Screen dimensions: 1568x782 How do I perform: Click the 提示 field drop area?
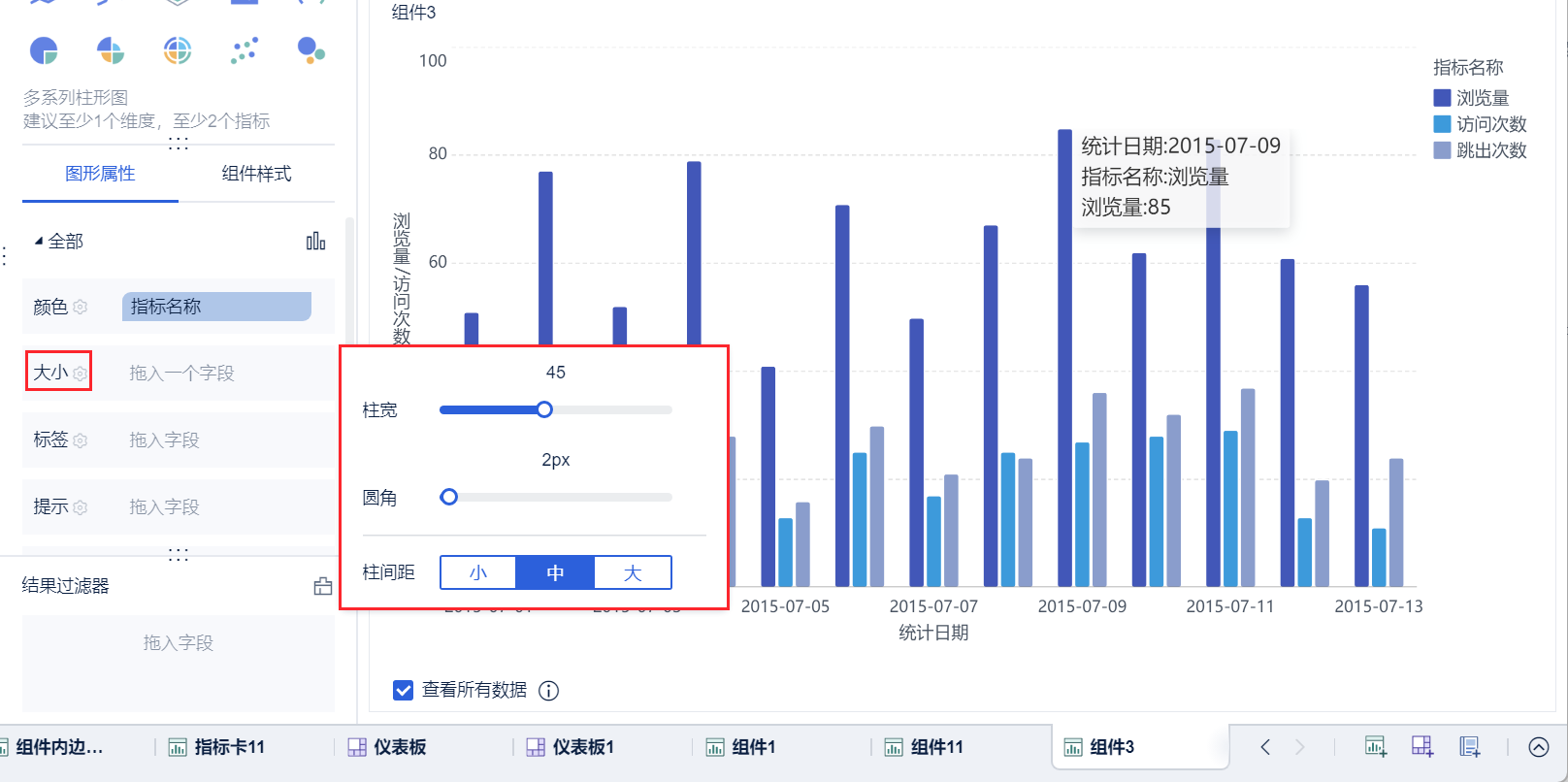(x=217, y=507)
